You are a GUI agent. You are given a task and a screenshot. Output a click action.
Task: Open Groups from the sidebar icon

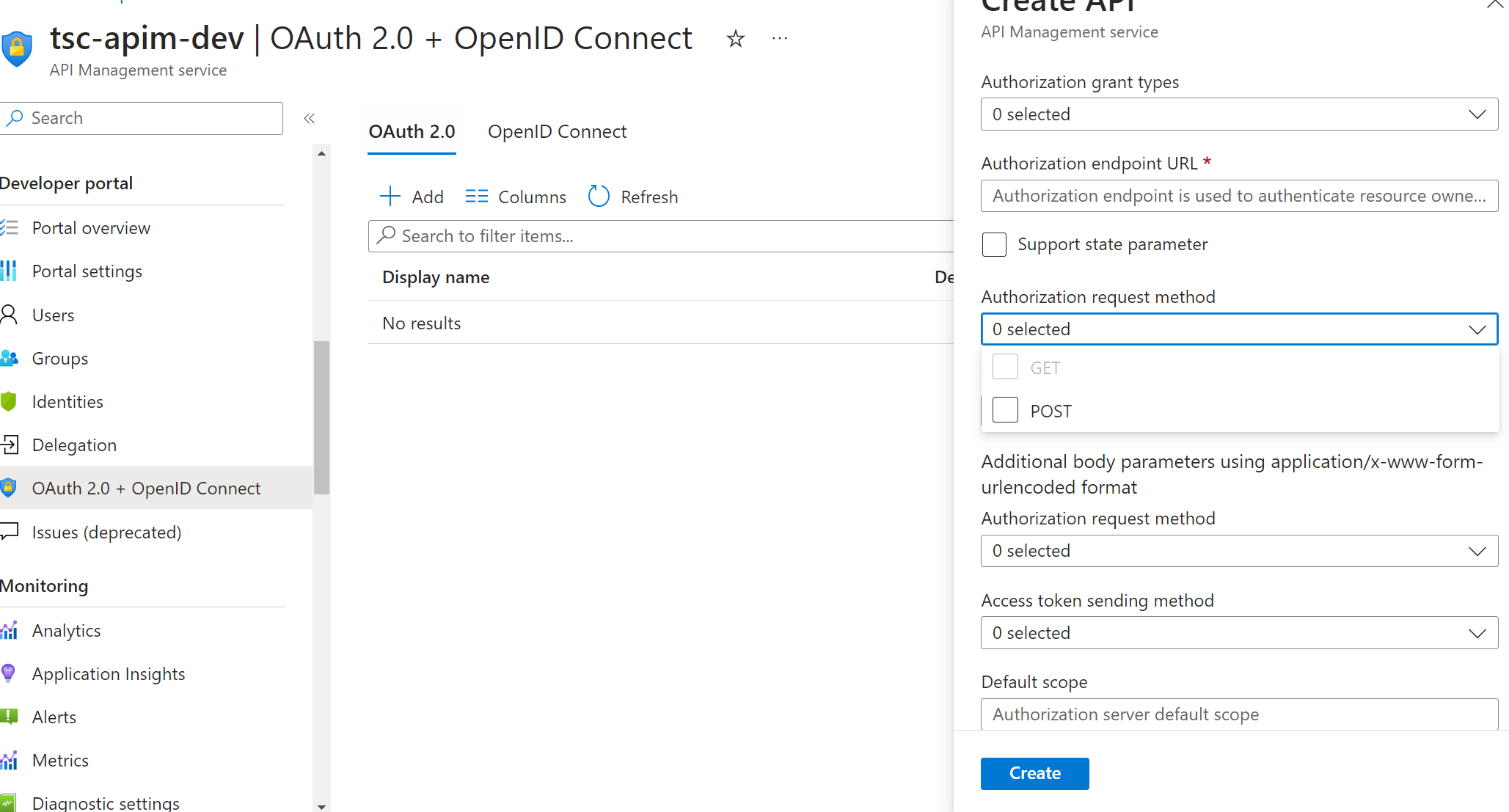coord(10,358)
